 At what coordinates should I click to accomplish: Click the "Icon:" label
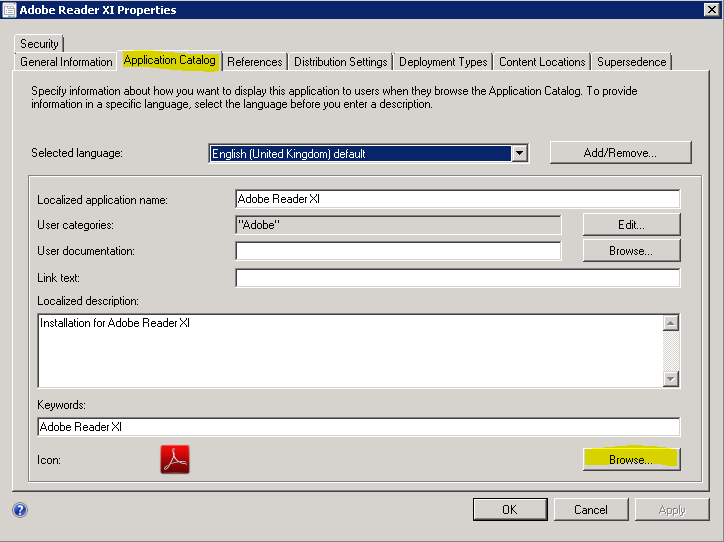49,460
